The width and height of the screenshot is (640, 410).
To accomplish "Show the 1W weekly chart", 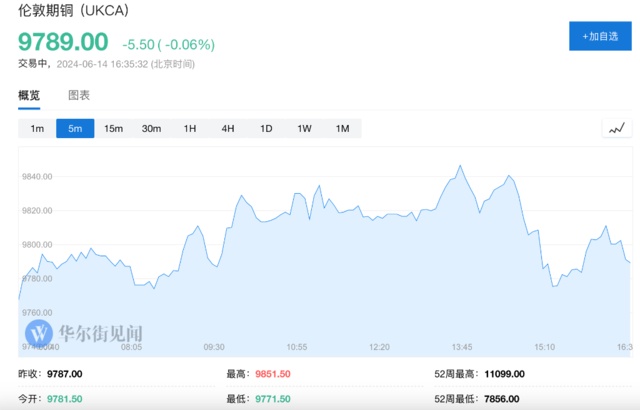I will [x=304, y=128].
